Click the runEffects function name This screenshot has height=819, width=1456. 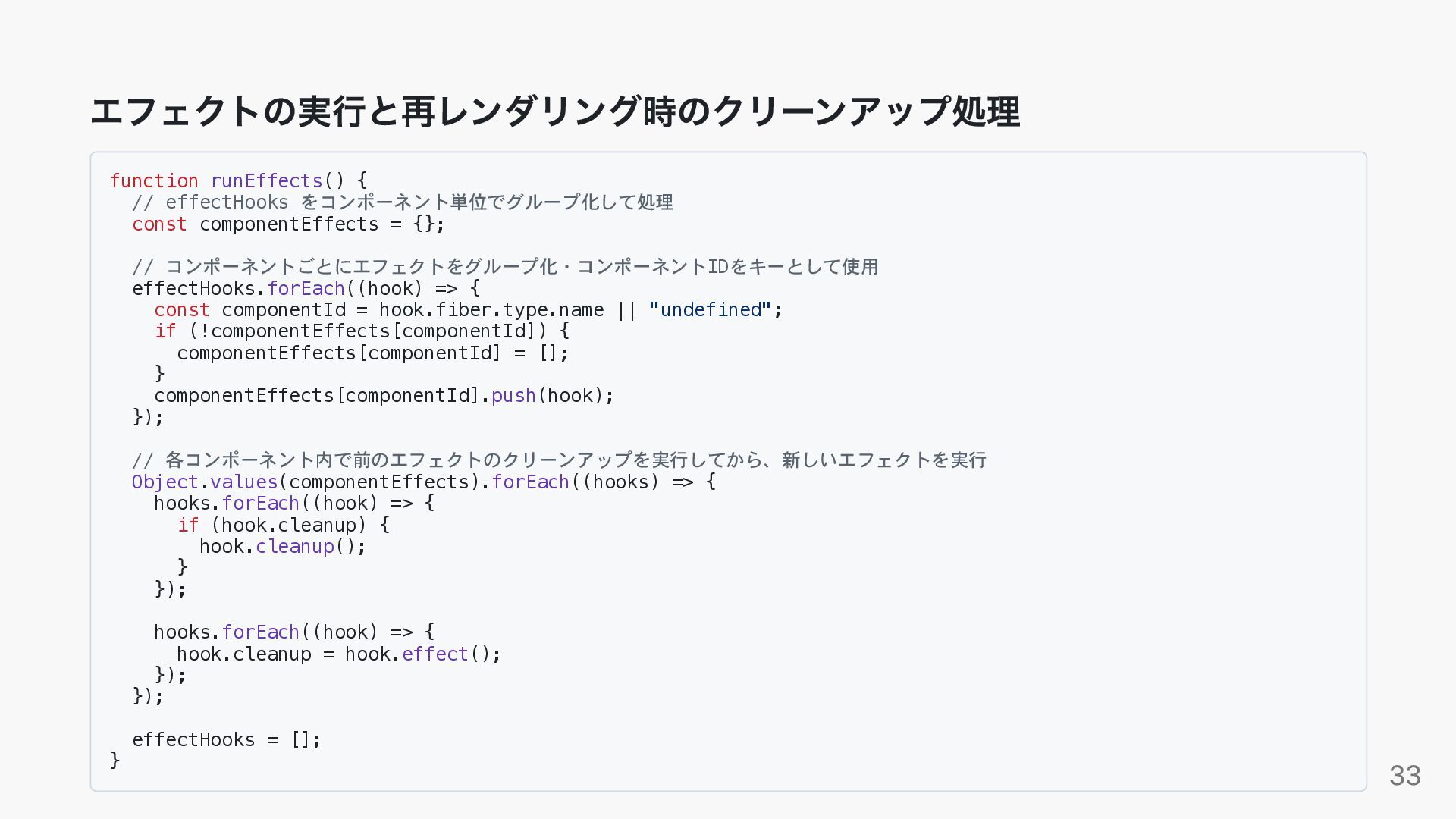(267, 180)
